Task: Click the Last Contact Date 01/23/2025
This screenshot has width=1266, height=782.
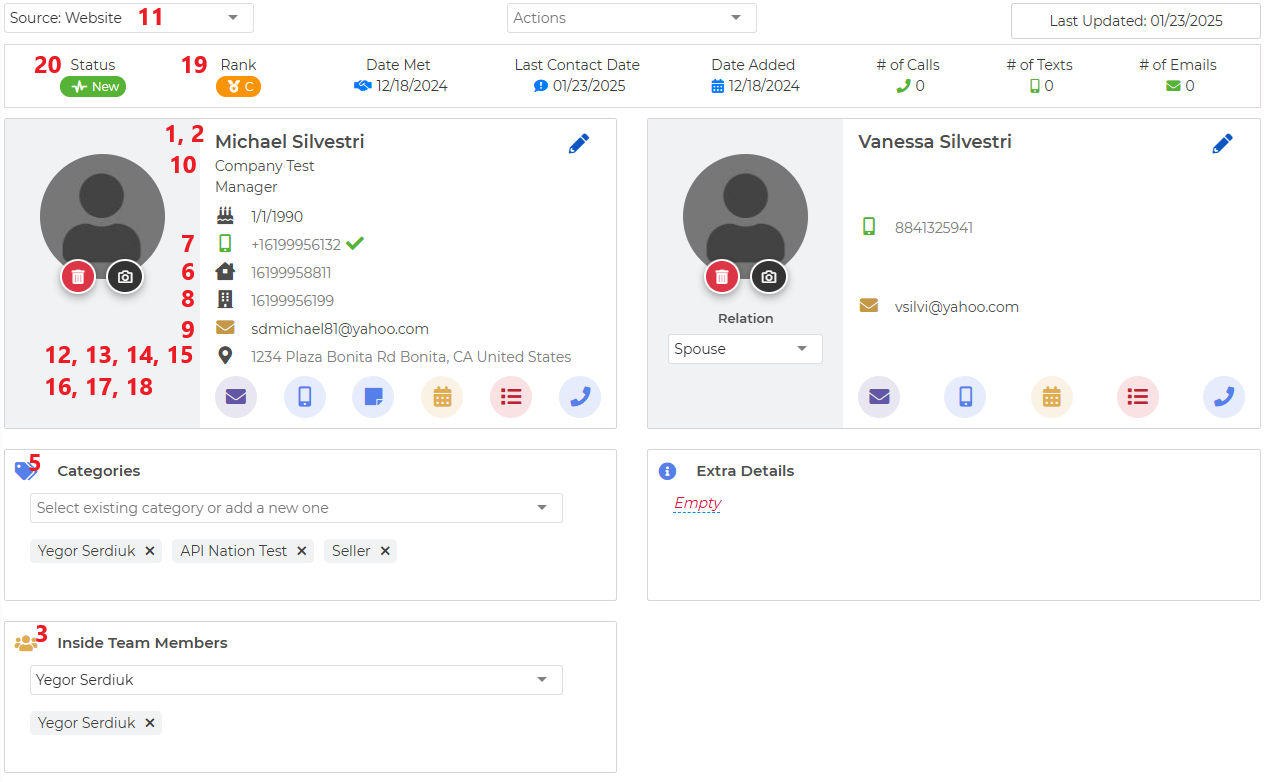Action: 589,86
